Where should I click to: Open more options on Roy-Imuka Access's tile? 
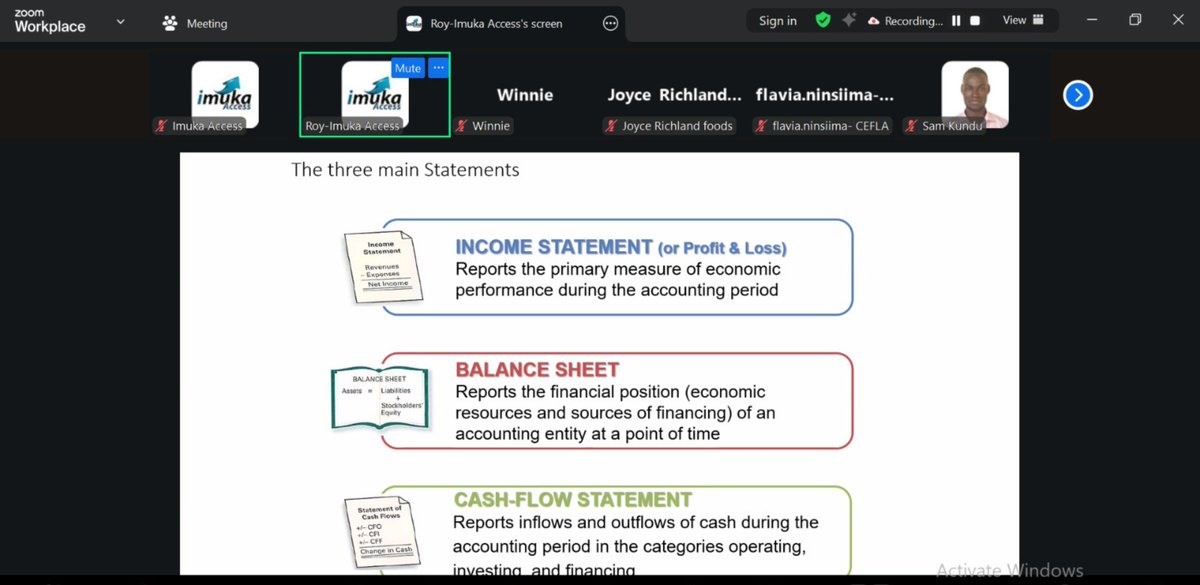438,67
